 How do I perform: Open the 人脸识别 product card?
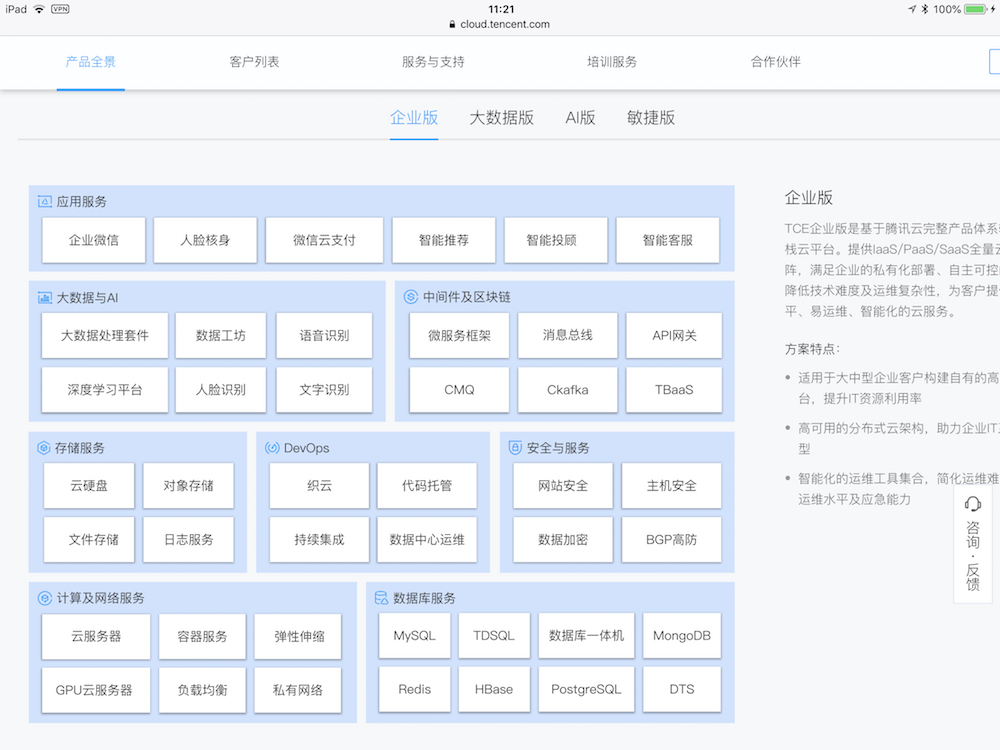tap(221, 390)
